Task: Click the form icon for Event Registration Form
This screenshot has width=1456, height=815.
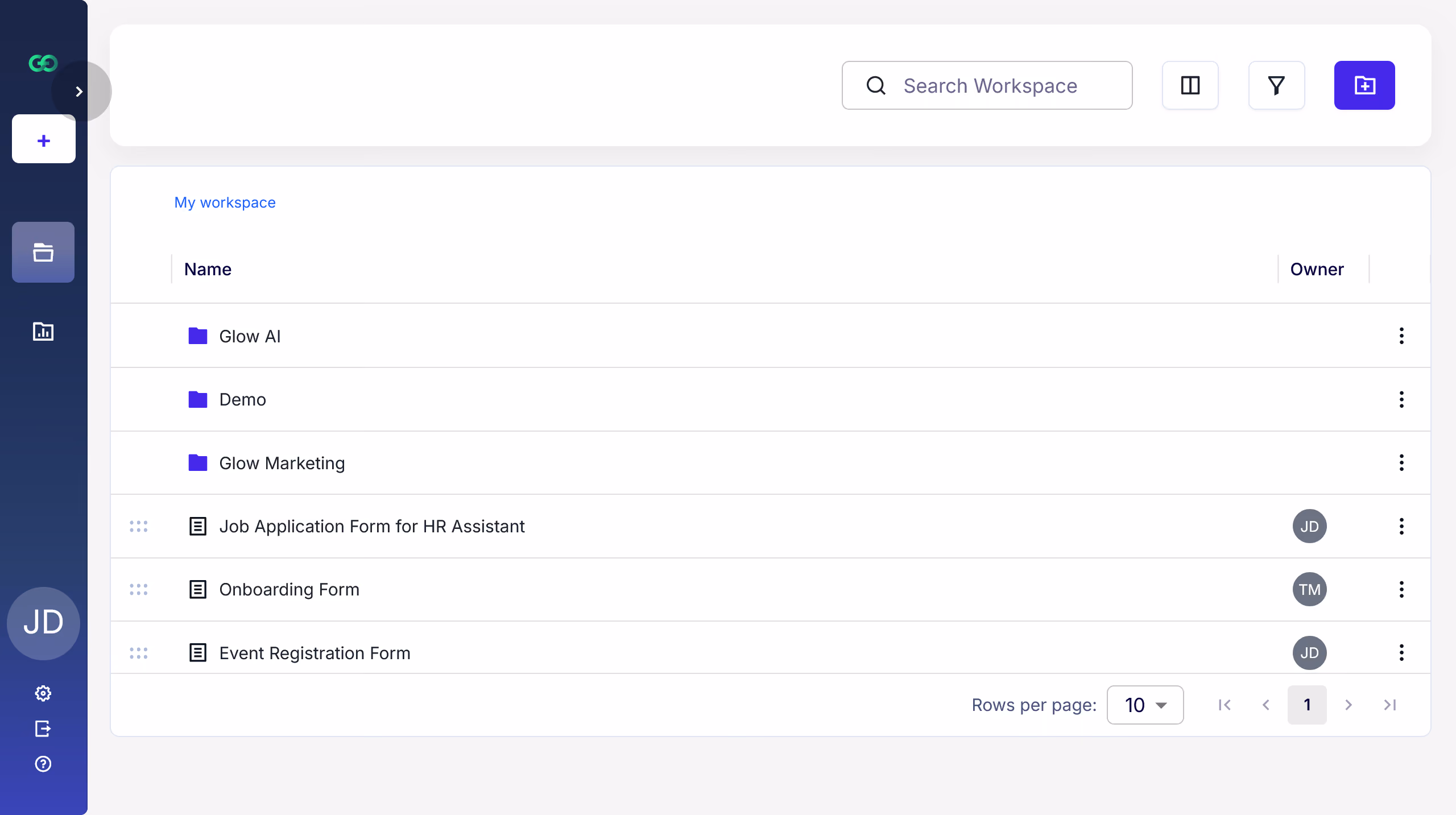Action: tap(198, 652)
